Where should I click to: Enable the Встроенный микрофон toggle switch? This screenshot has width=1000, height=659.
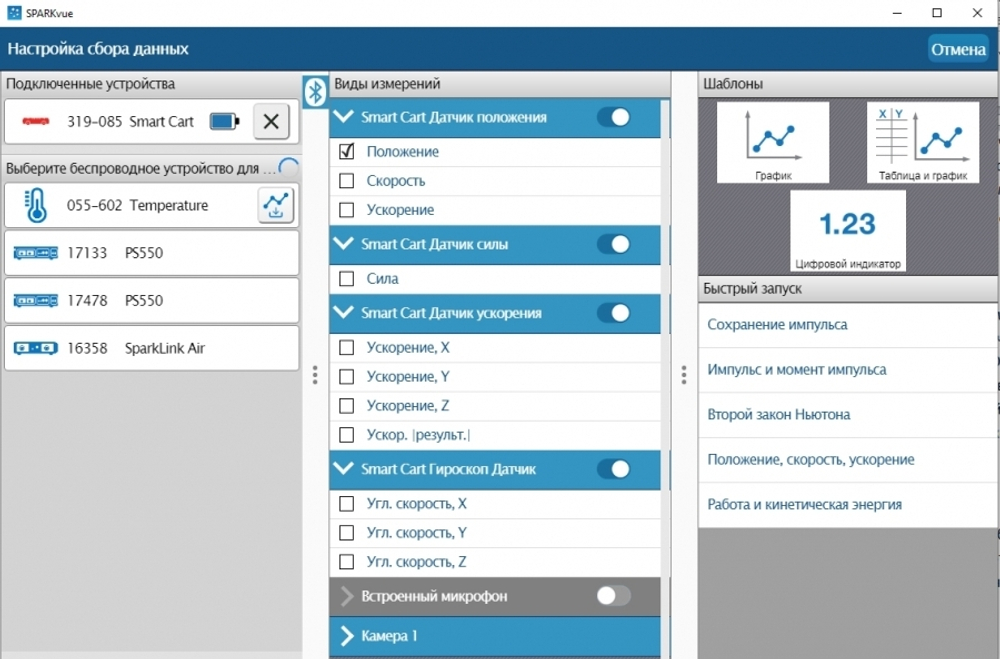(613, 596)
